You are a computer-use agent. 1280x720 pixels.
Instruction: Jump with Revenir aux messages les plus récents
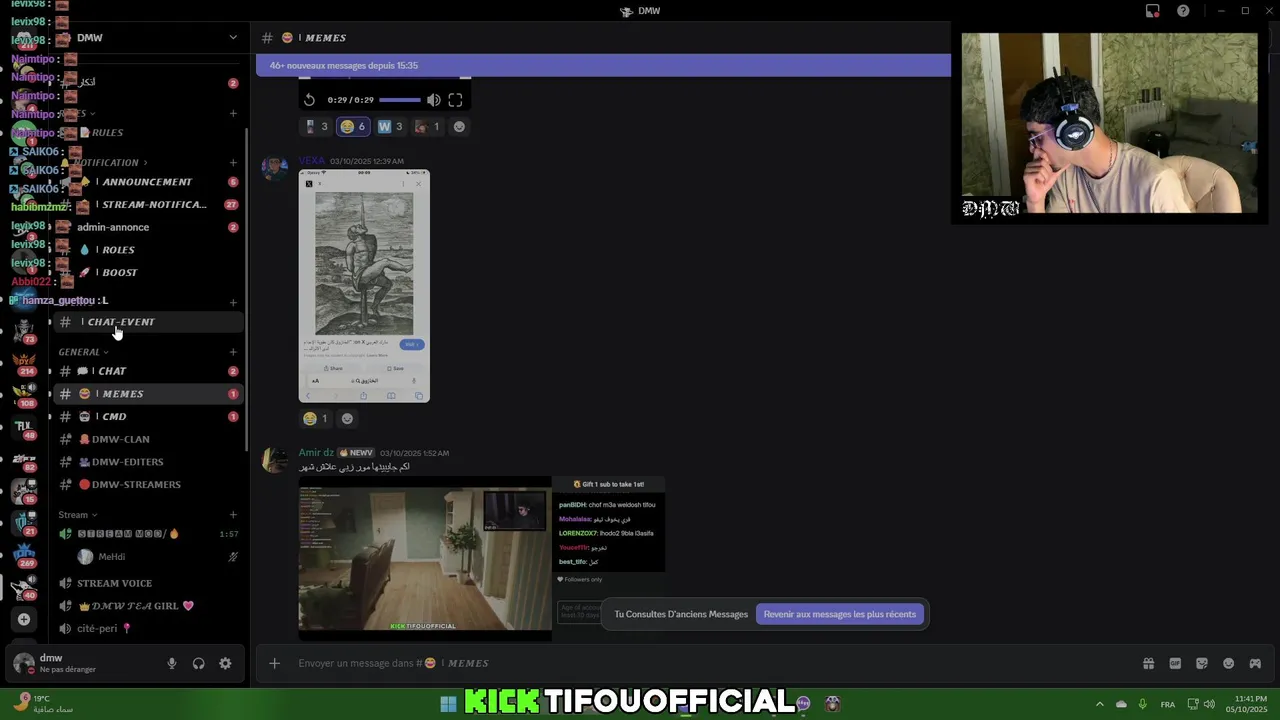click(840, 614)
